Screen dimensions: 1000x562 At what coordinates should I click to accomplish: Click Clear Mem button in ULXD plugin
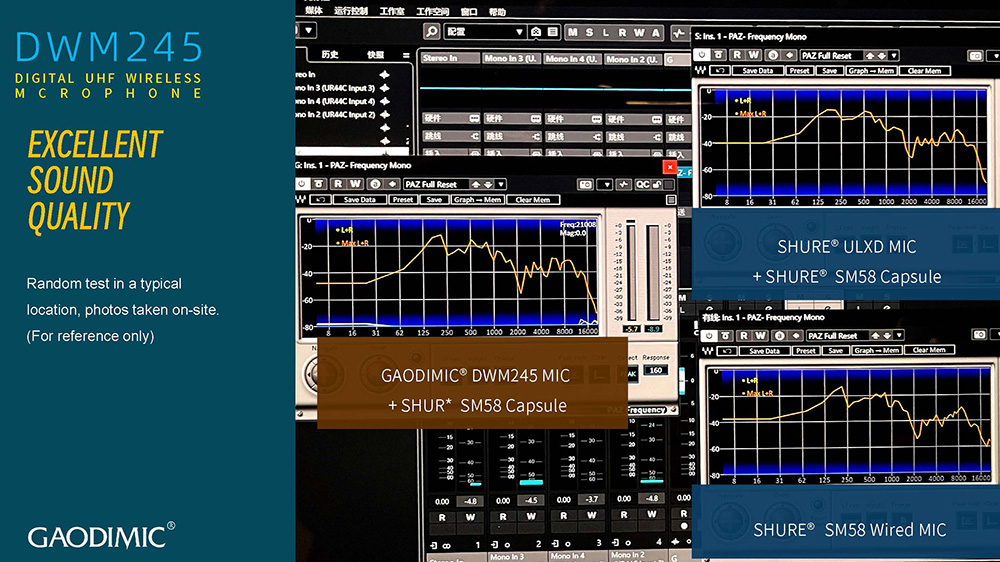(923, 71)
